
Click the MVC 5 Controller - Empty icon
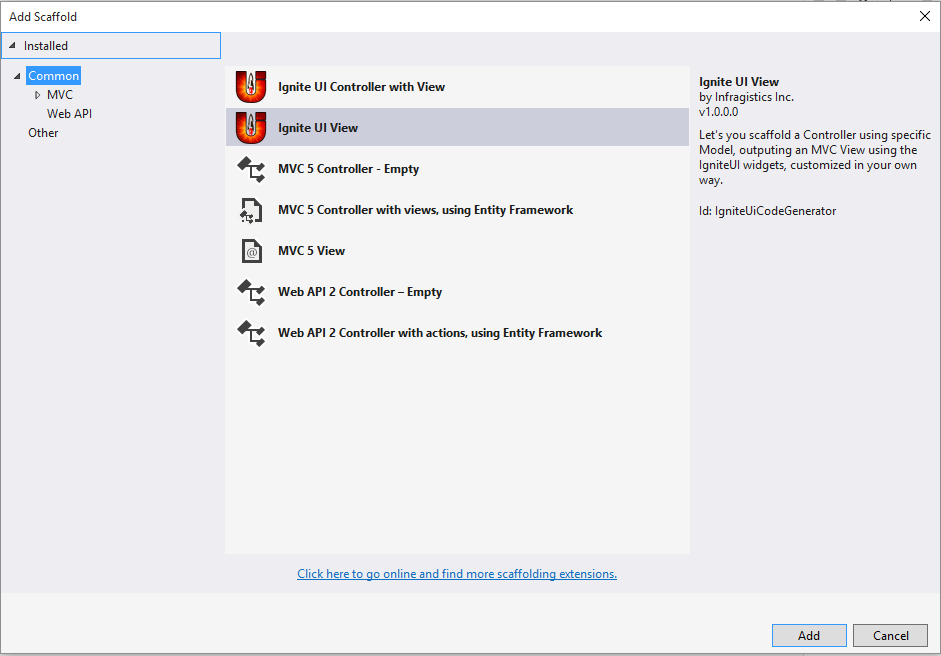pos(250,169)
